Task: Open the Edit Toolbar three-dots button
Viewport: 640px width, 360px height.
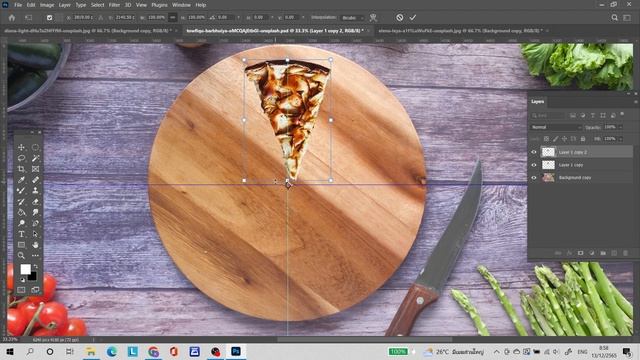Action: [x=36, y=256]
